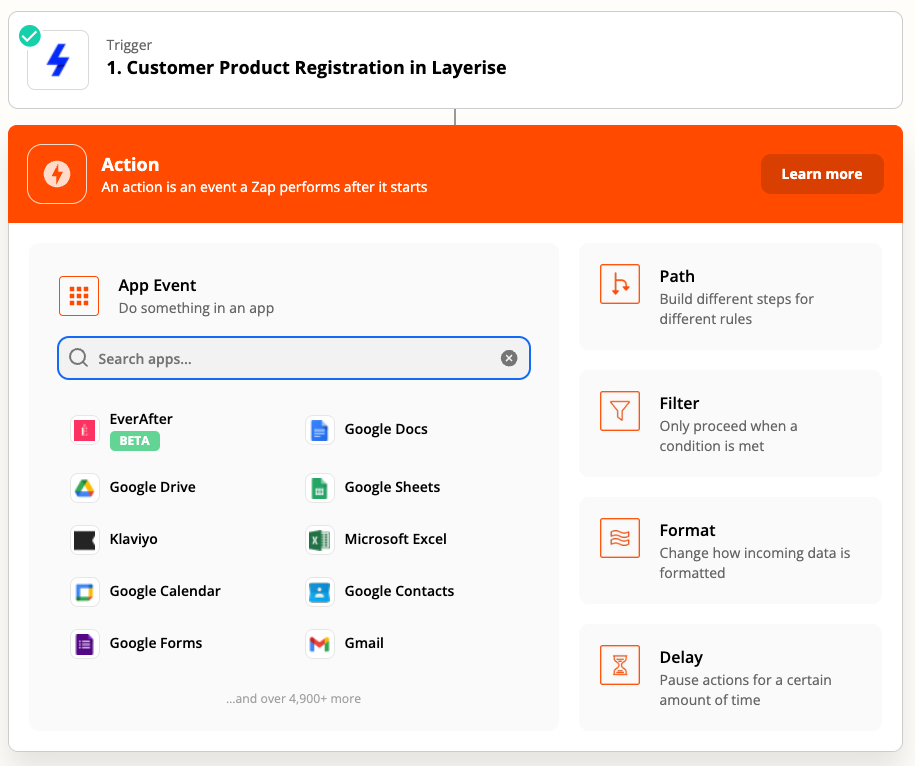Focus the Search apps input field

point(290,358)
